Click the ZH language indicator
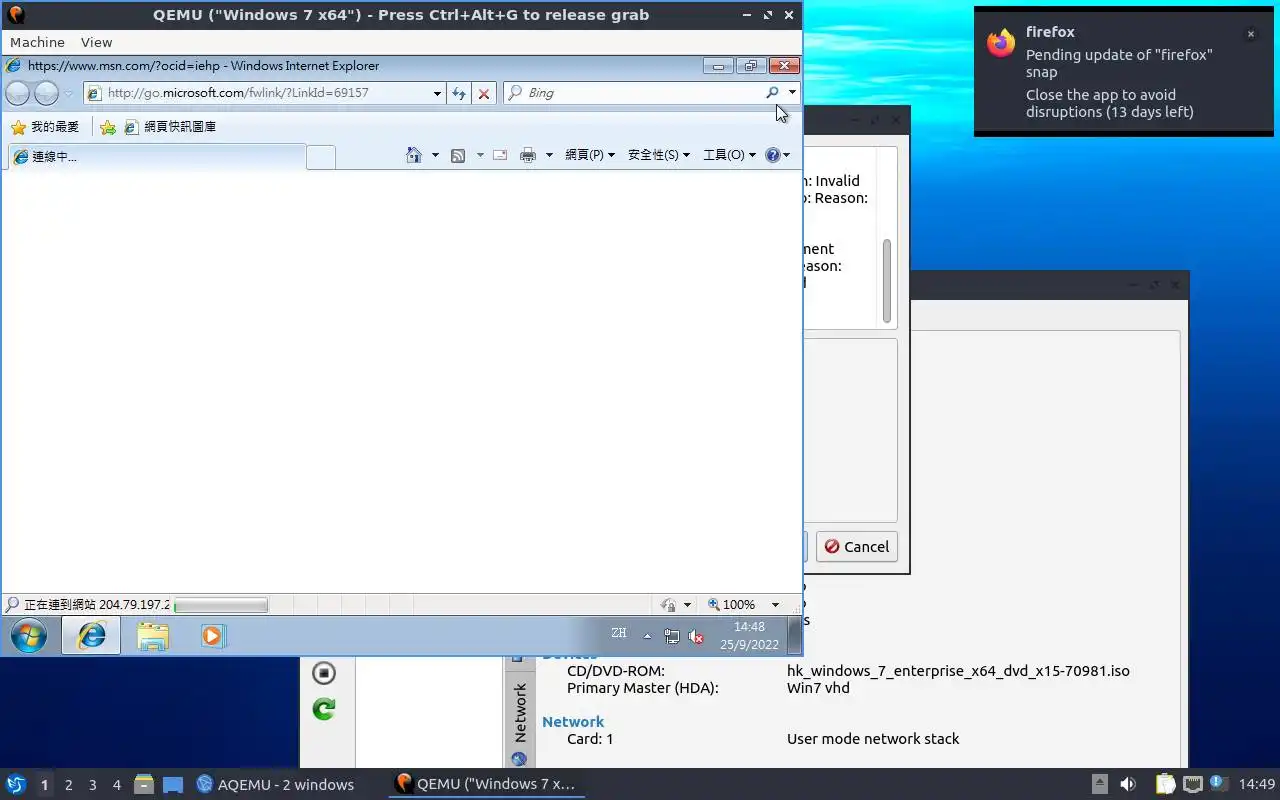The width and height of the screenshot is (1280, 800). [619, 633]
